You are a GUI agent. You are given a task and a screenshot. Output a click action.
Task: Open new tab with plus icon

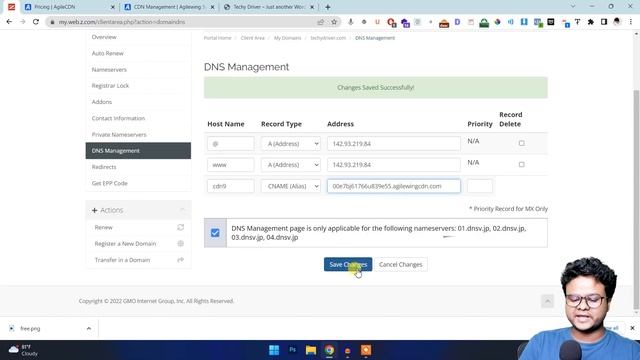coord(328,7)
